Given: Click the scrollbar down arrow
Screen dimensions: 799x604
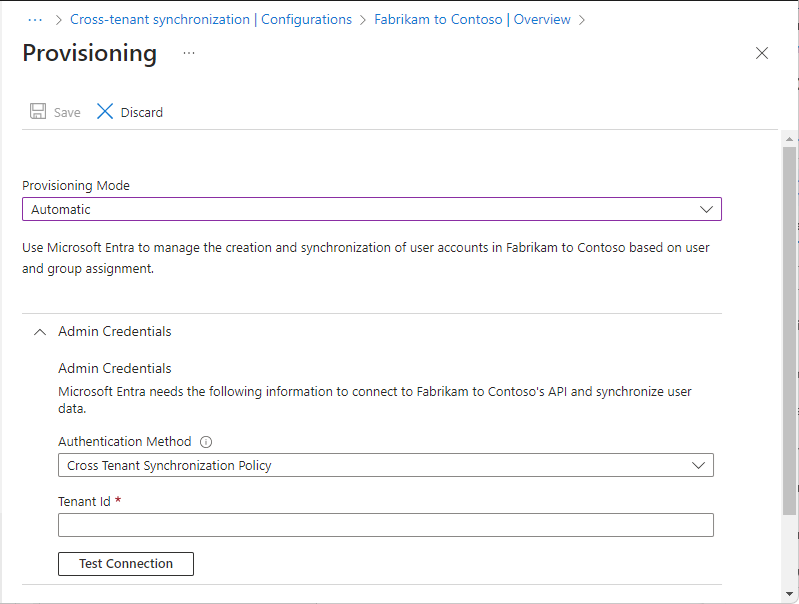Looking at the screenshot, I should click(x=789, y=594).
